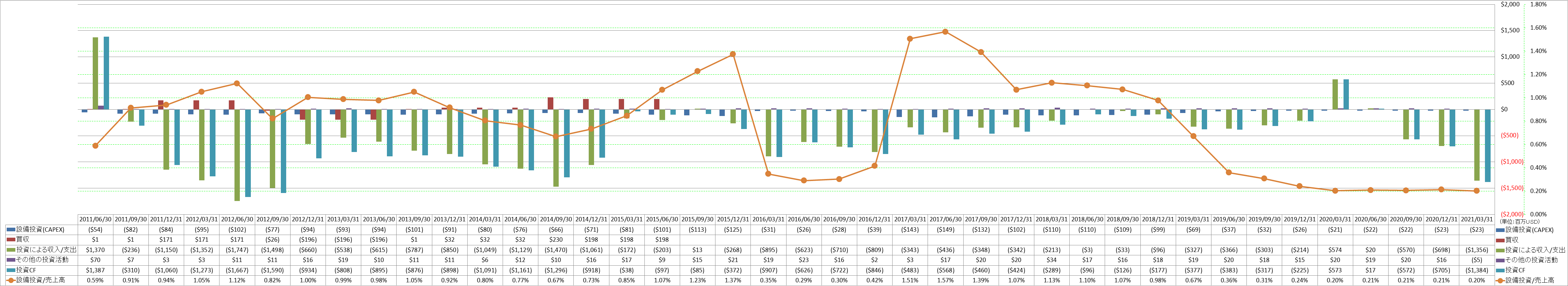This screenshot has height=286, width=1568.
Task: Click blue CAPEX swatch in left row header
Action: click(x=10, y=230)
